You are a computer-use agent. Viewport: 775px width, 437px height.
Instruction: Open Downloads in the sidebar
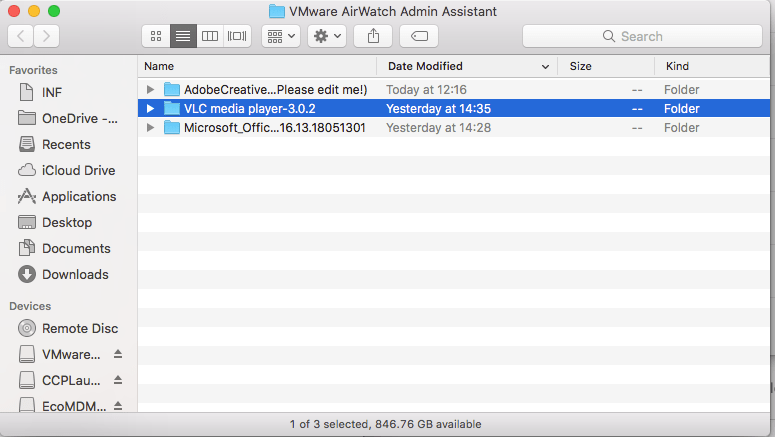pos(75,274)
